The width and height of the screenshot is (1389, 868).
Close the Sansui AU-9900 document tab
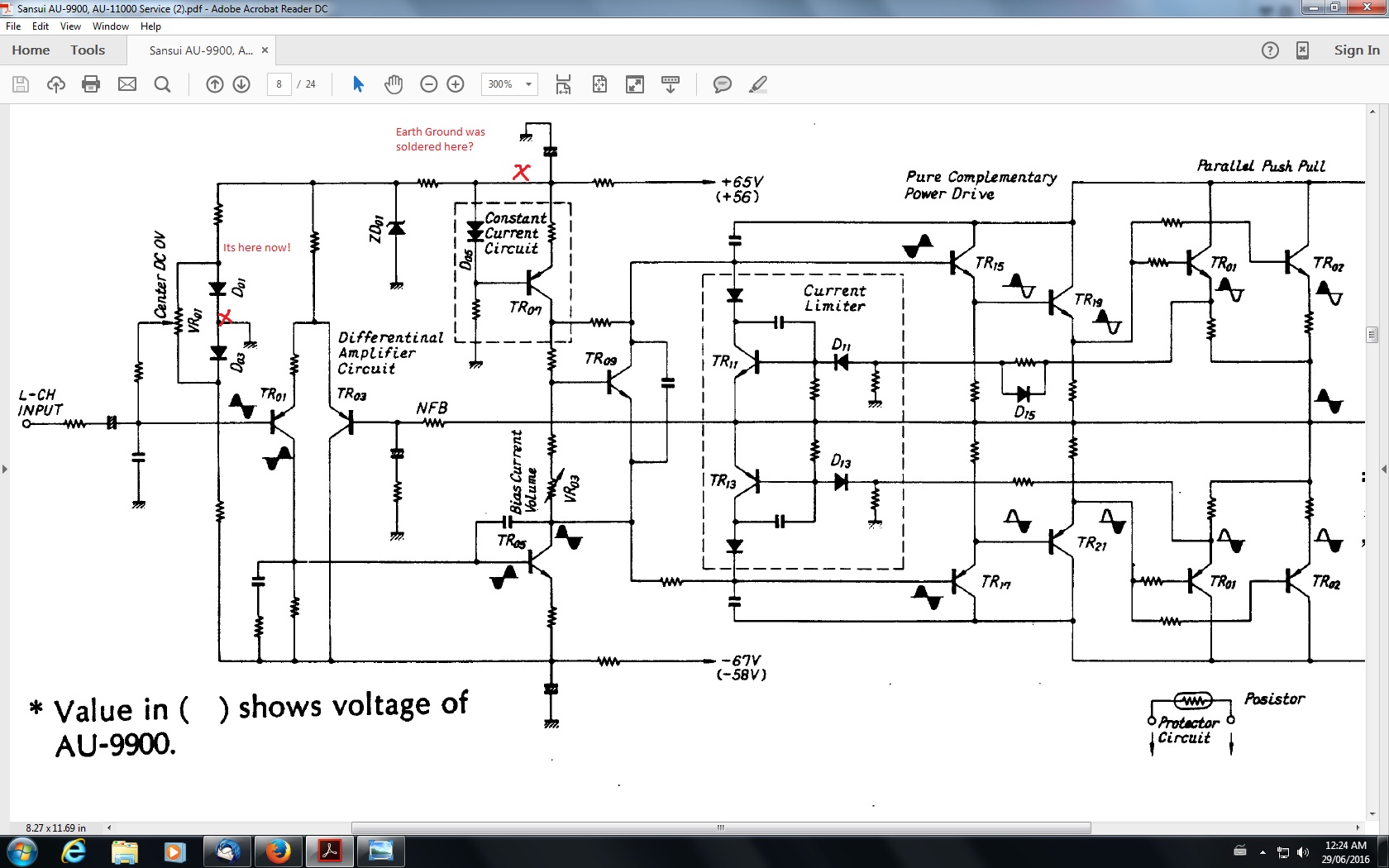point(265,50)
